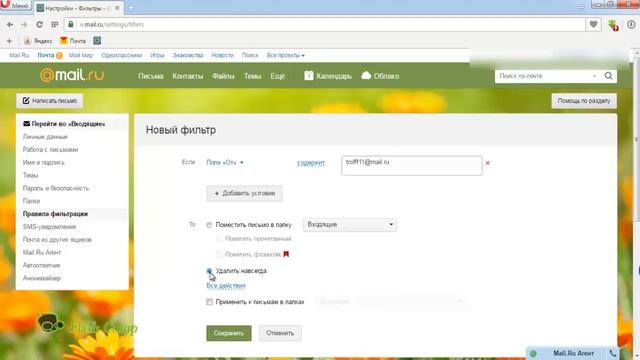Viewport: 640px width, 360px height.
Task: Open the Входящие folder dropdown
Action: coord(350,224)
